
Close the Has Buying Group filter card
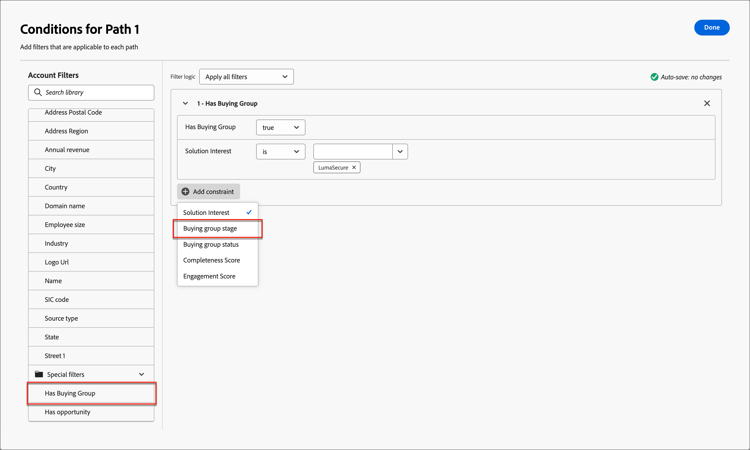click(x=707, y=103)
